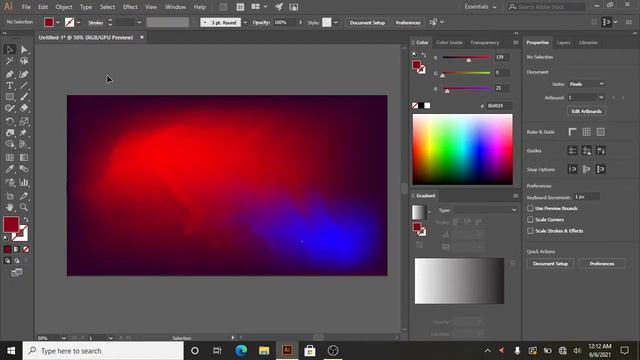Select the Direct Selection tool
Image resolution: width=640 pixels, height=360 pixels.
click(24, 50)
